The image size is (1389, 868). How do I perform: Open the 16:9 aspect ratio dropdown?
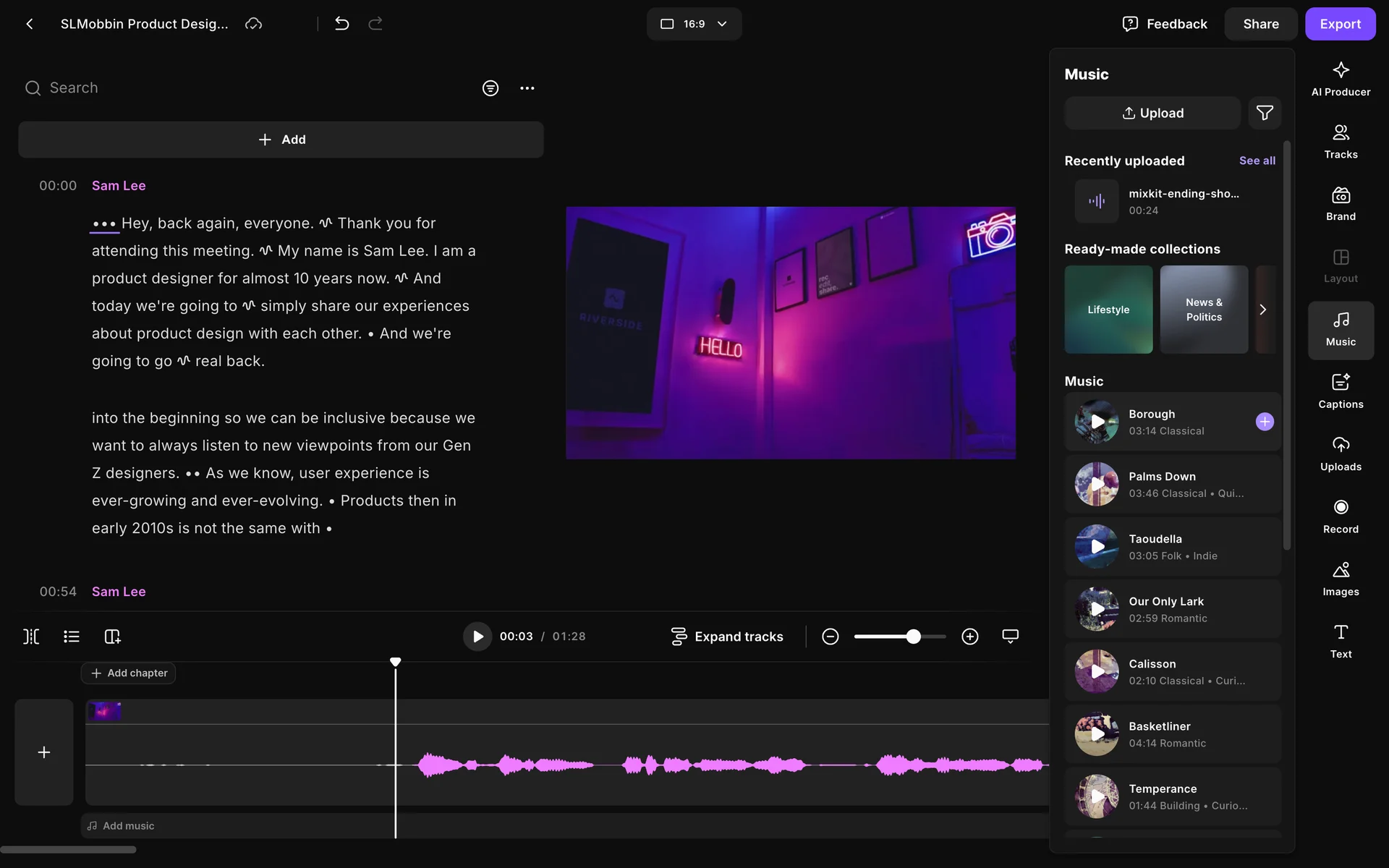[693, 24]
